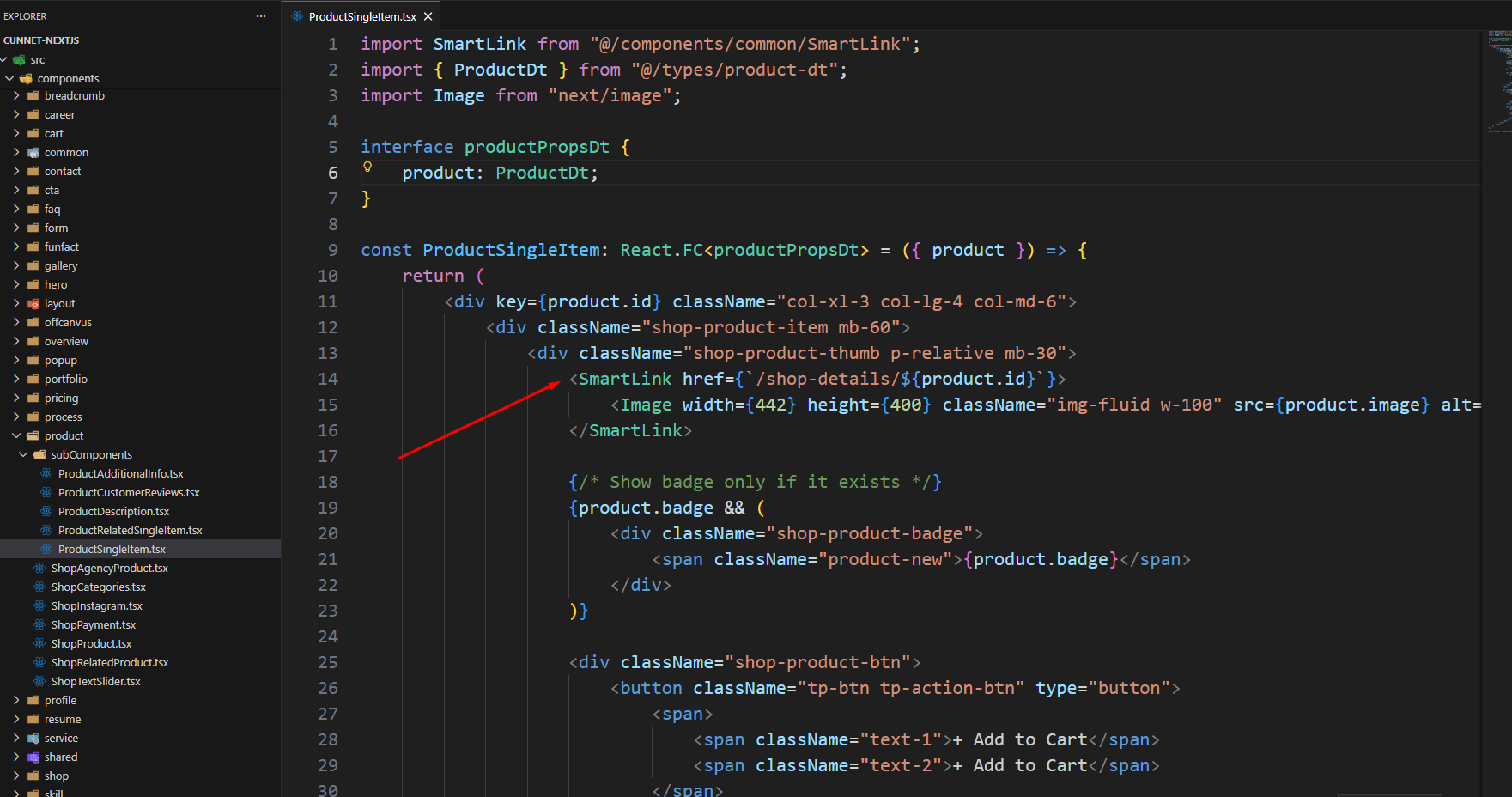
Task: Click the React icon beside ProductCustomerReviews.tsx
Action: point(46,492)
